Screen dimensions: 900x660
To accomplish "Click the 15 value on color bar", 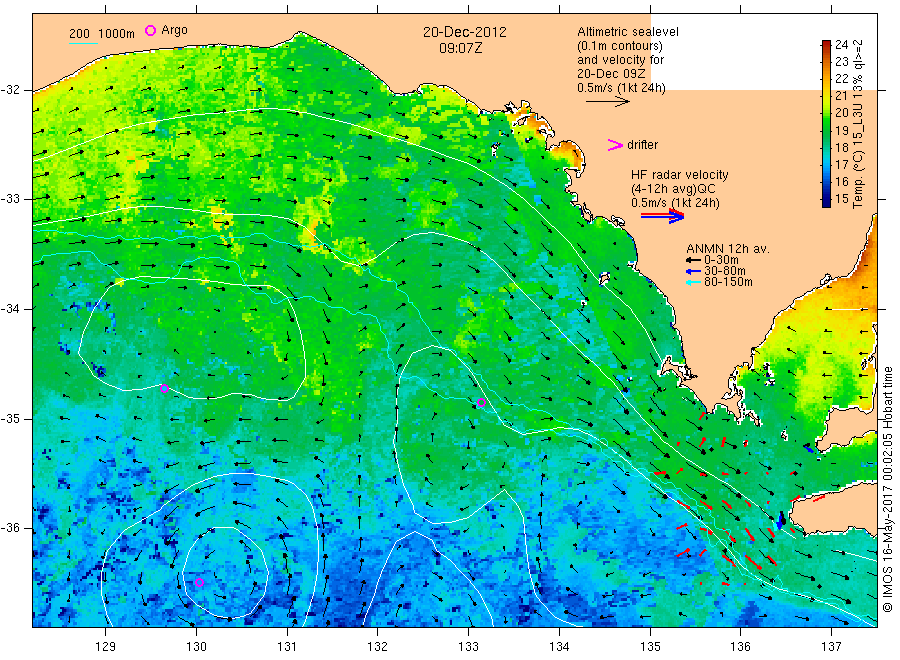I will tap(841, 199).
